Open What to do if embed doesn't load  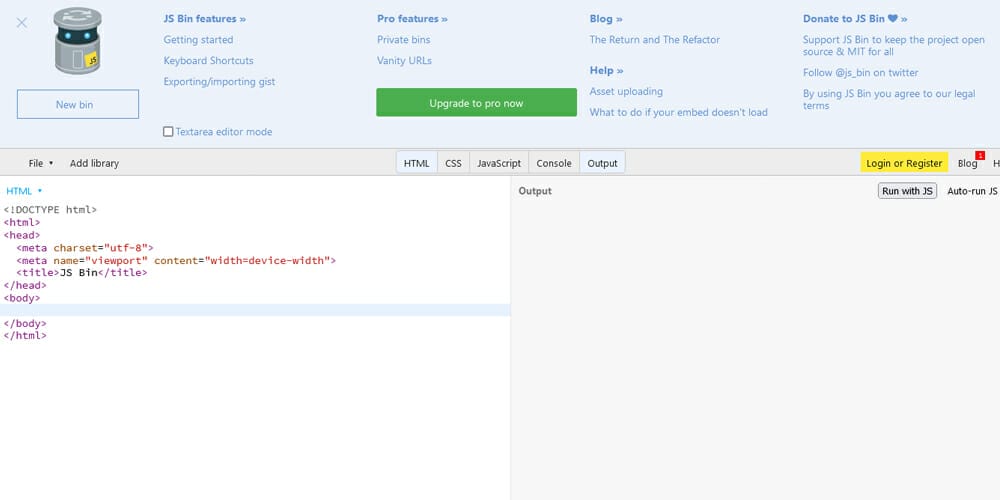click(679, 112)
